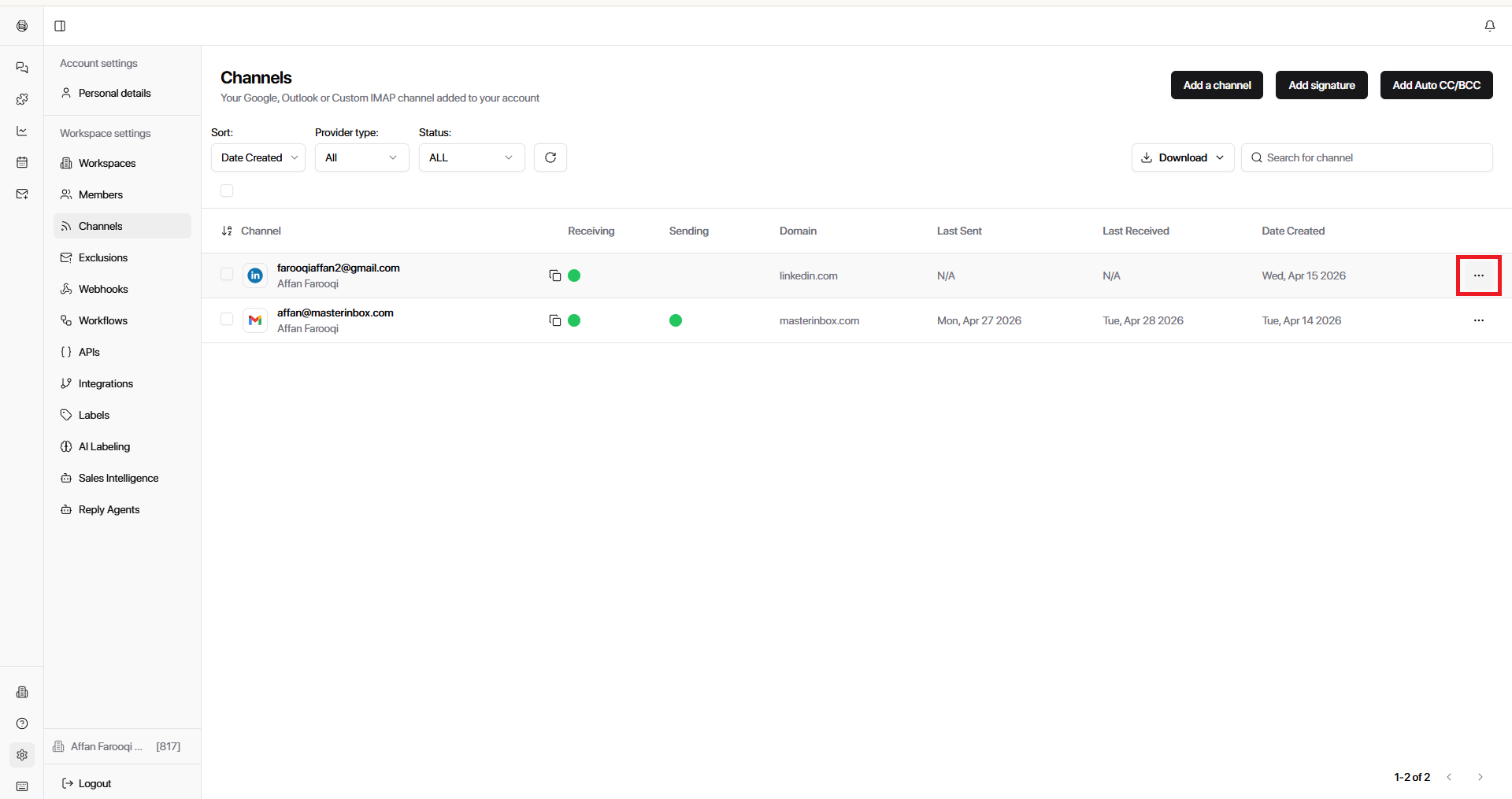Viewport: 1512px width, 799px height.
Task: Click the help question mark icon
Action: [x=22, y=723]
